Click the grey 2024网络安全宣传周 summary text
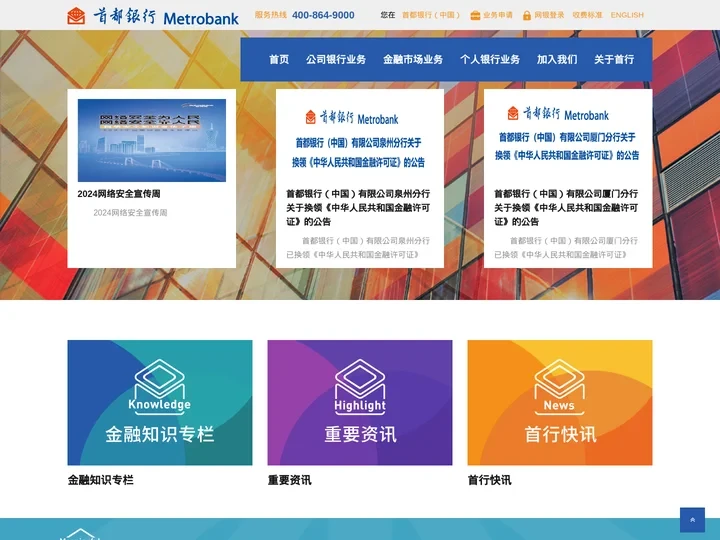 point(130,213)
